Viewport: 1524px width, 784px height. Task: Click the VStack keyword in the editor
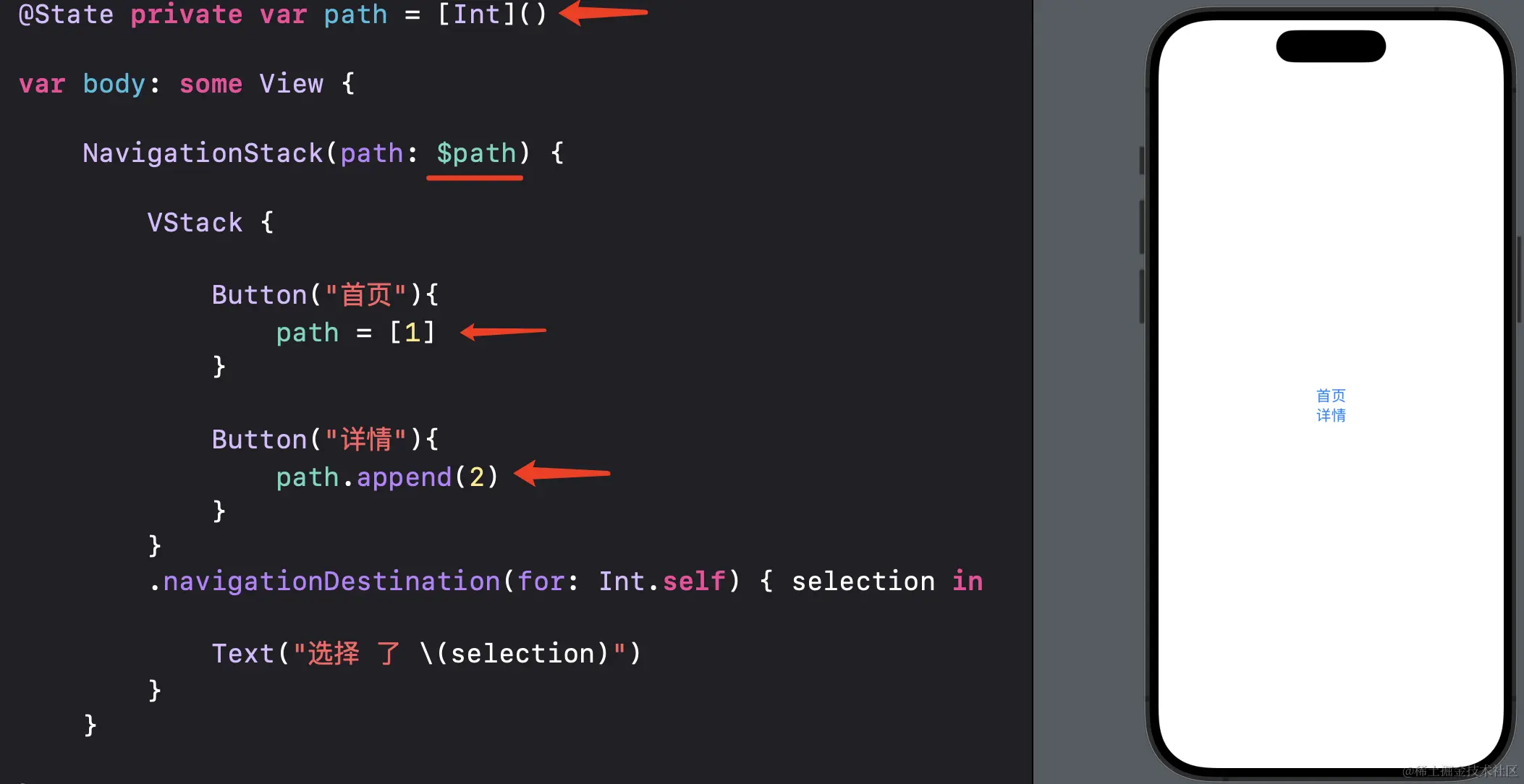tap(195, 223)
